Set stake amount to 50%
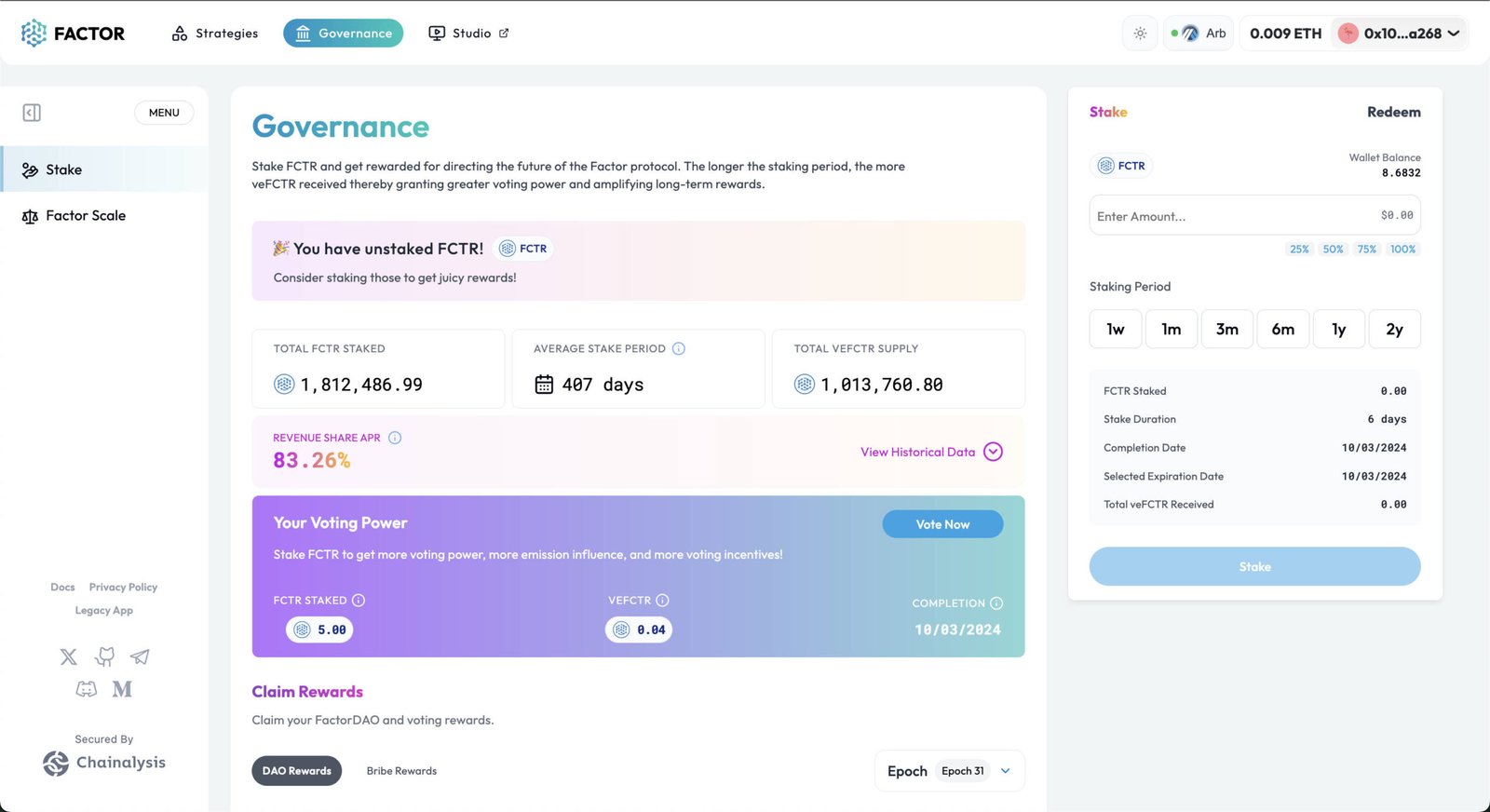 pyautogui.click(x=1333, y=250)
